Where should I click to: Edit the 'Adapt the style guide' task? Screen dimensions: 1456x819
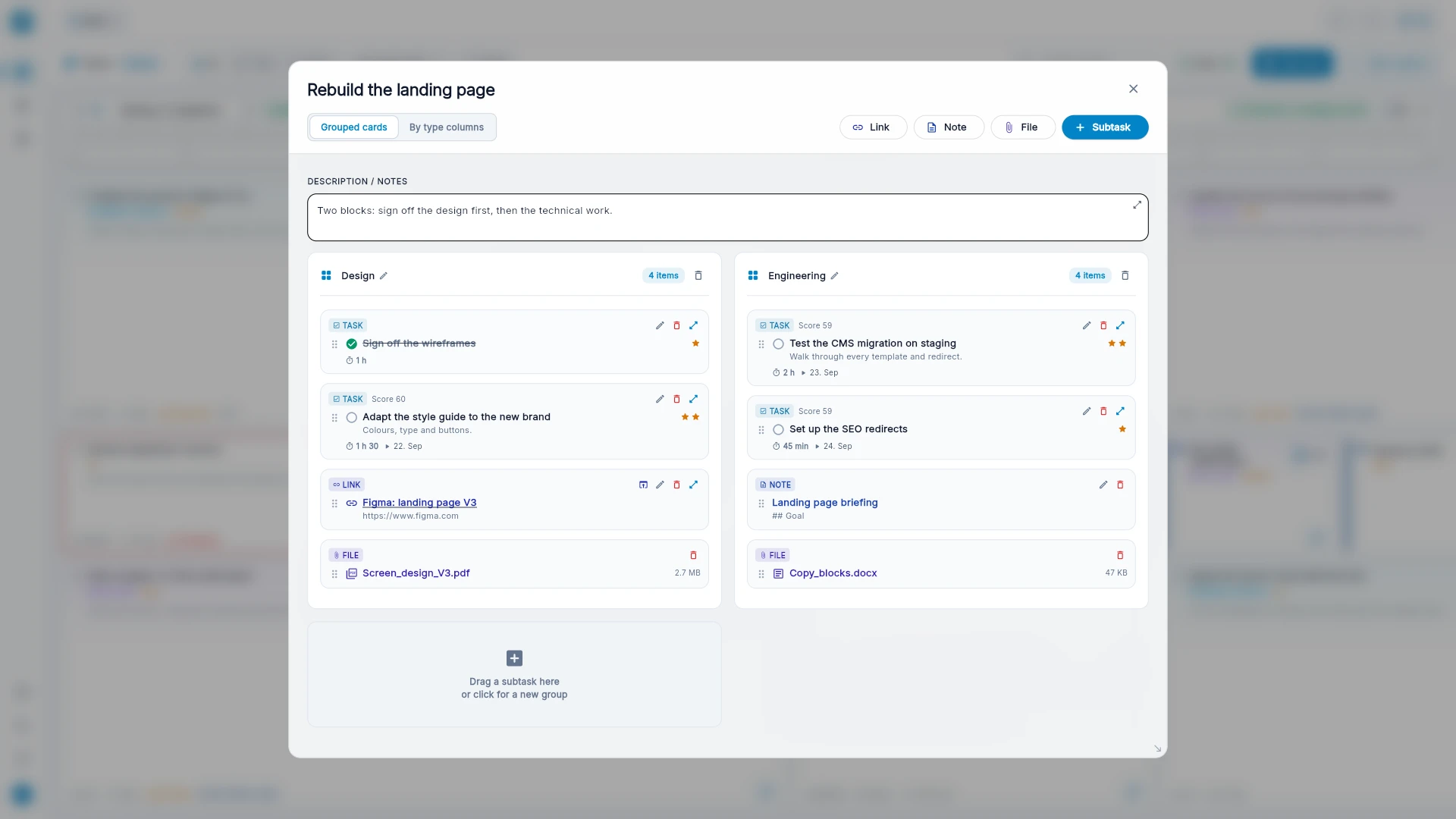pos(660,399)
